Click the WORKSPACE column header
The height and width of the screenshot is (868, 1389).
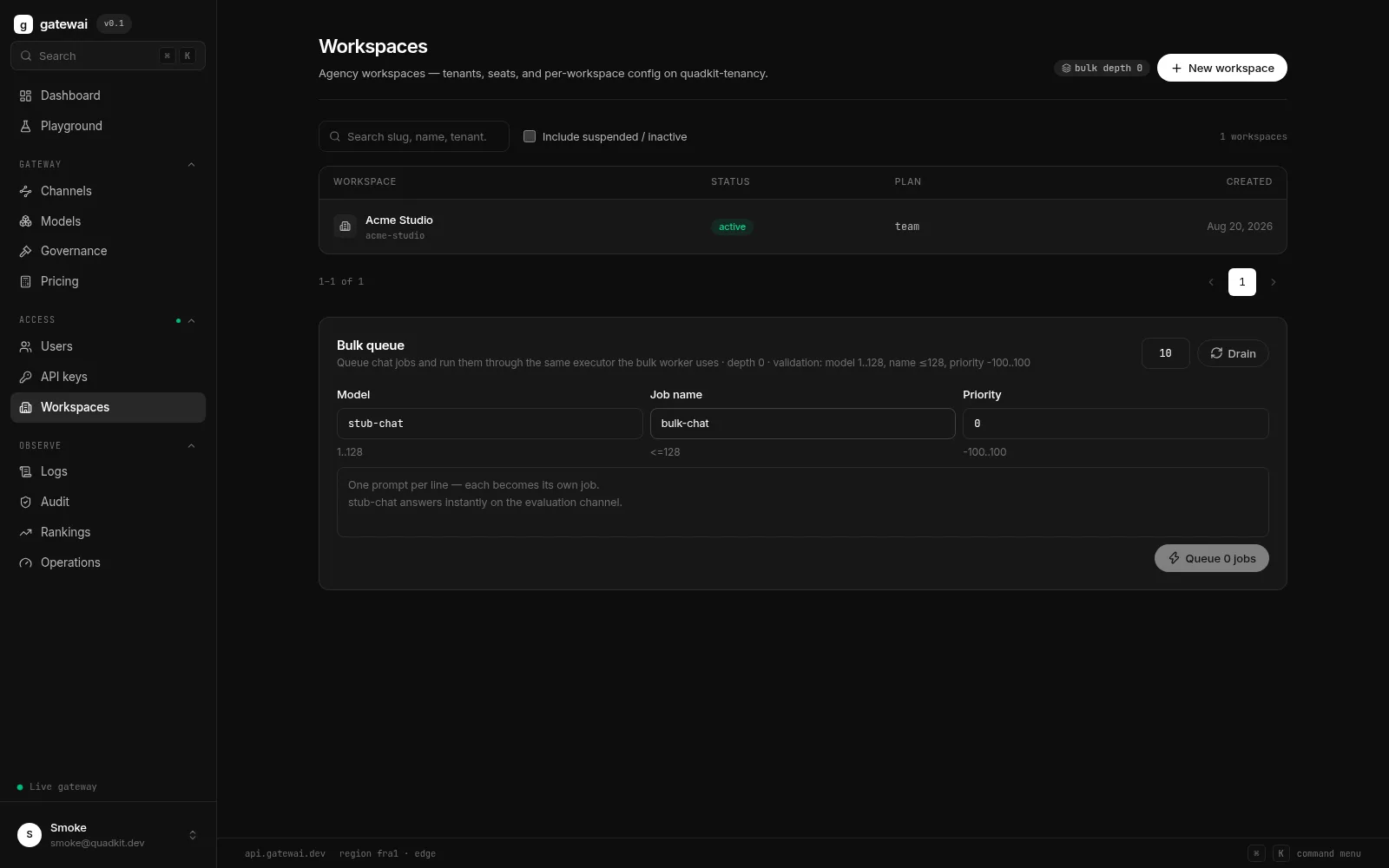click(365, 182)
